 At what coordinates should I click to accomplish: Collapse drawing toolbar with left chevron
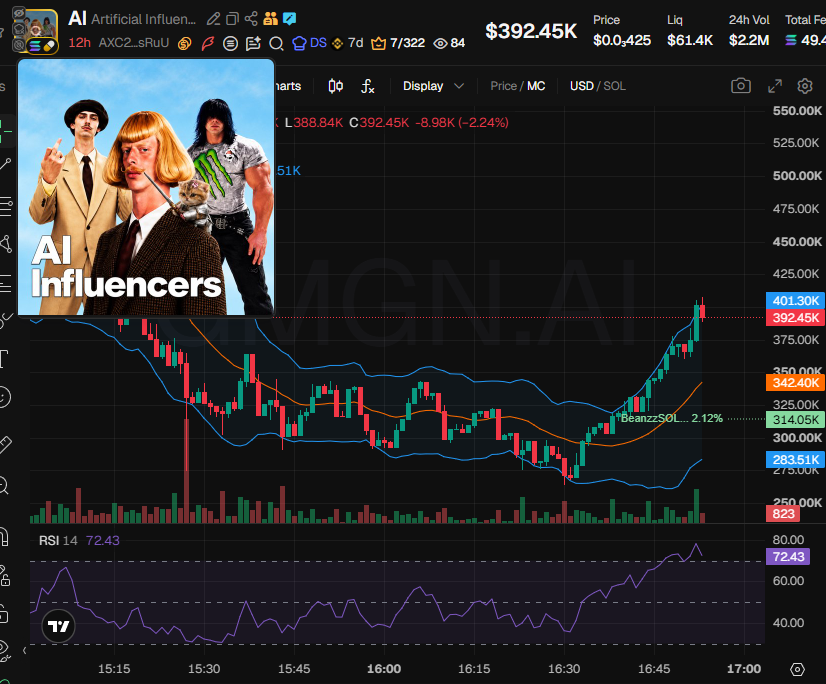tap(24, 651)
